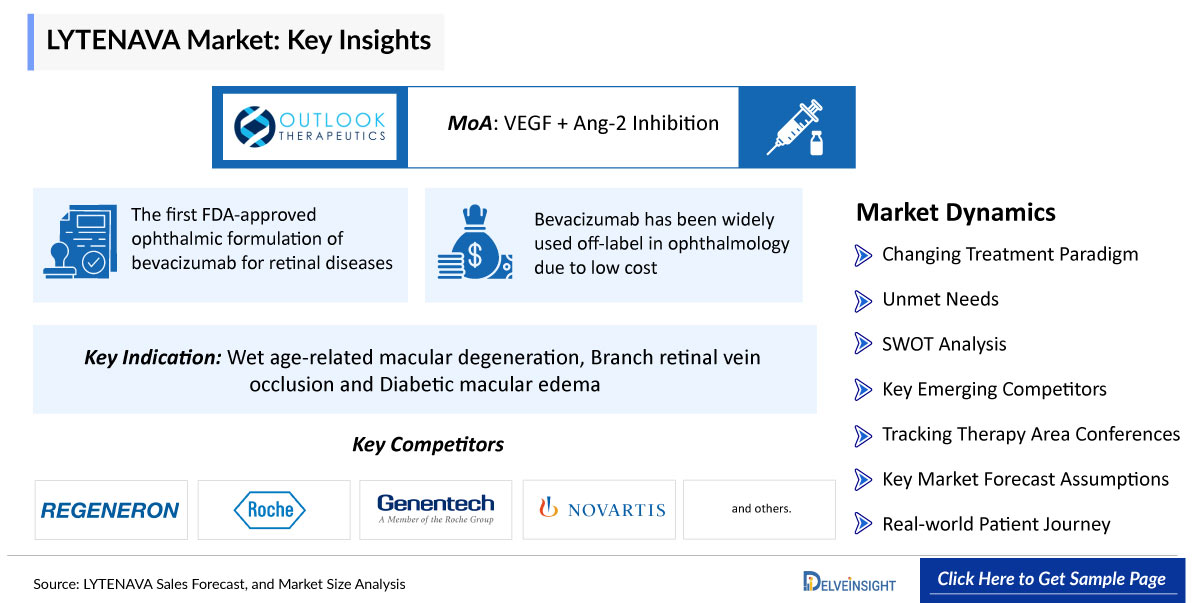The image size is (1200, 603).
Task: Select Tracking Therapy Area Conferences
Action: coord(1031,434)
